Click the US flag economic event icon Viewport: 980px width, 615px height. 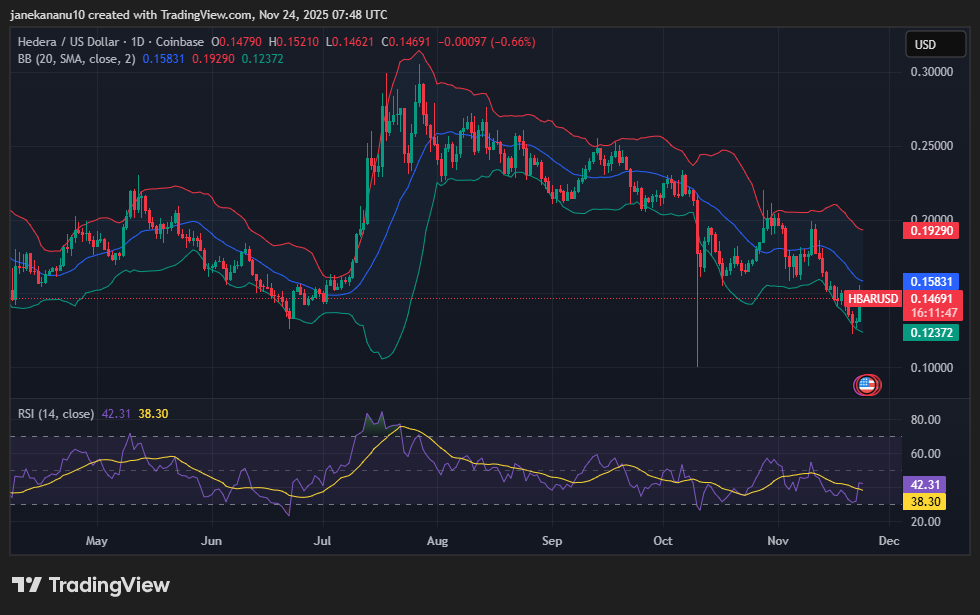866,384
